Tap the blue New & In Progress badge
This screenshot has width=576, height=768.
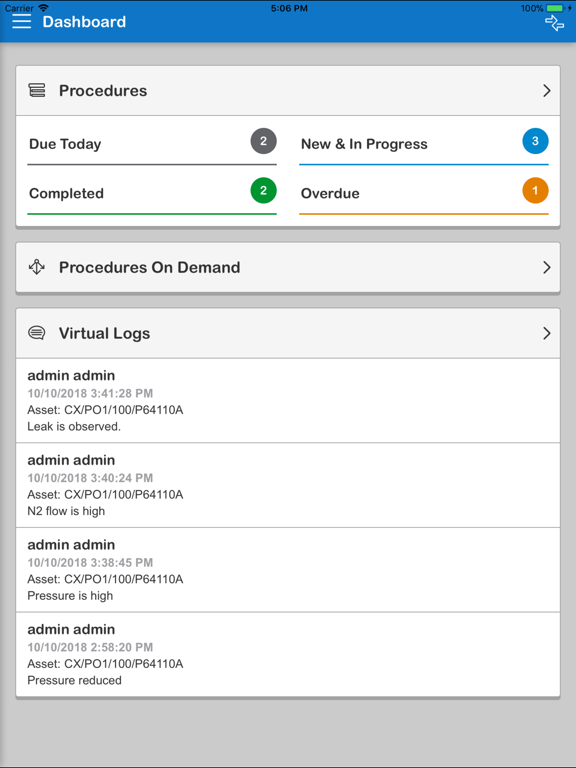[x=535, y=141]
